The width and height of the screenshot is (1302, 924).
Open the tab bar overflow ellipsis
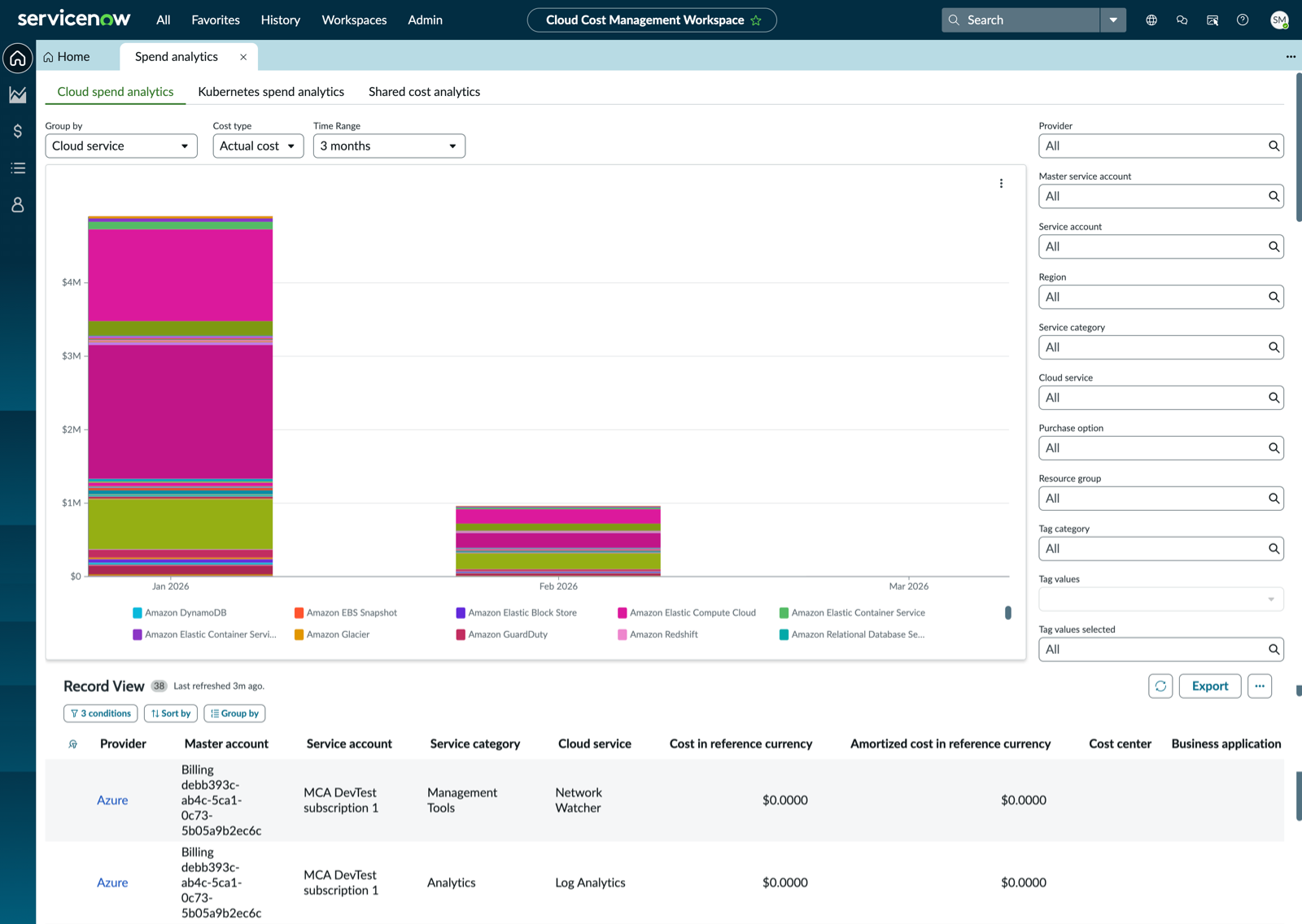pos(1291,57)
